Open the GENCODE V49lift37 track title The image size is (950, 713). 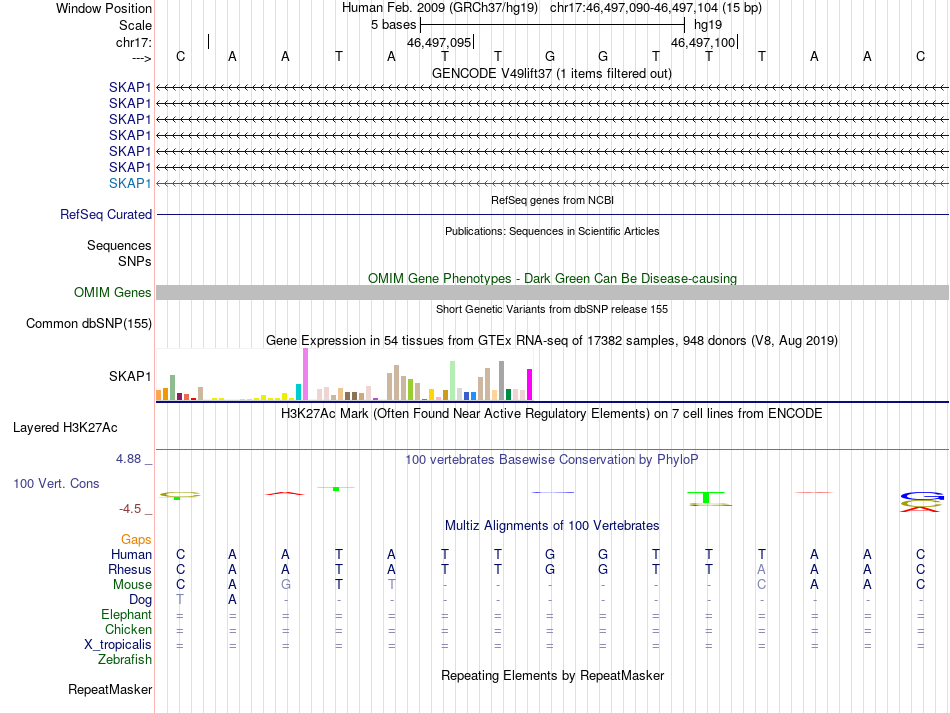pos(552,73)
